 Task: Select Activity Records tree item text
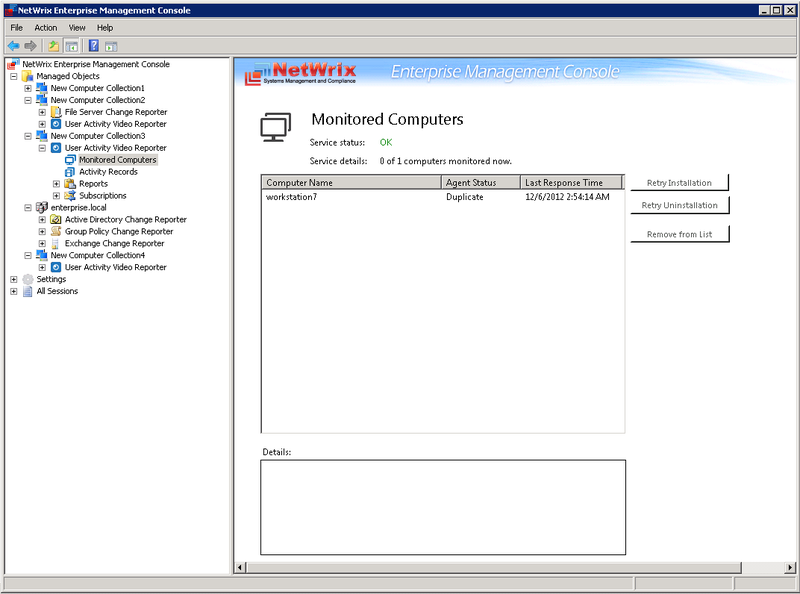108,172
